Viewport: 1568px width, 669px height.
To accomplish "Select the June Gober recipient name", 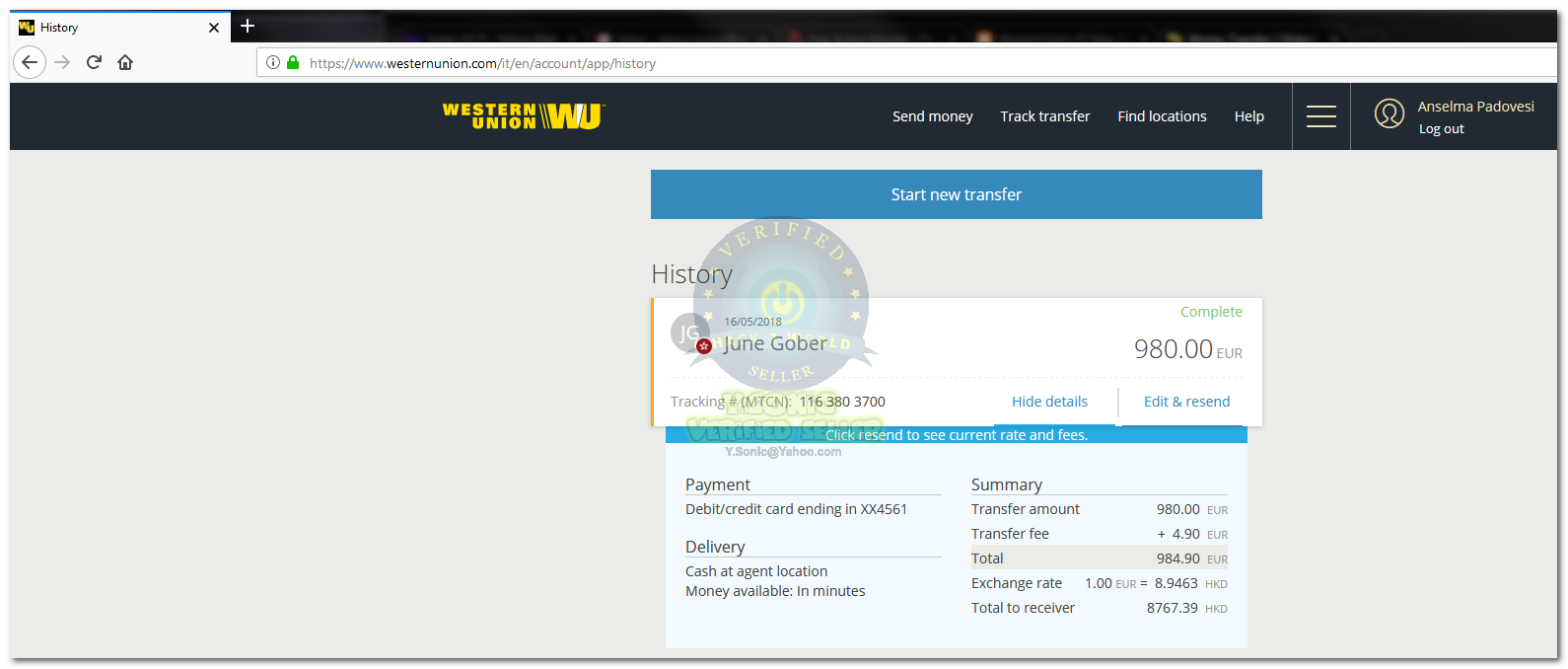I will [x=775, y=343].
